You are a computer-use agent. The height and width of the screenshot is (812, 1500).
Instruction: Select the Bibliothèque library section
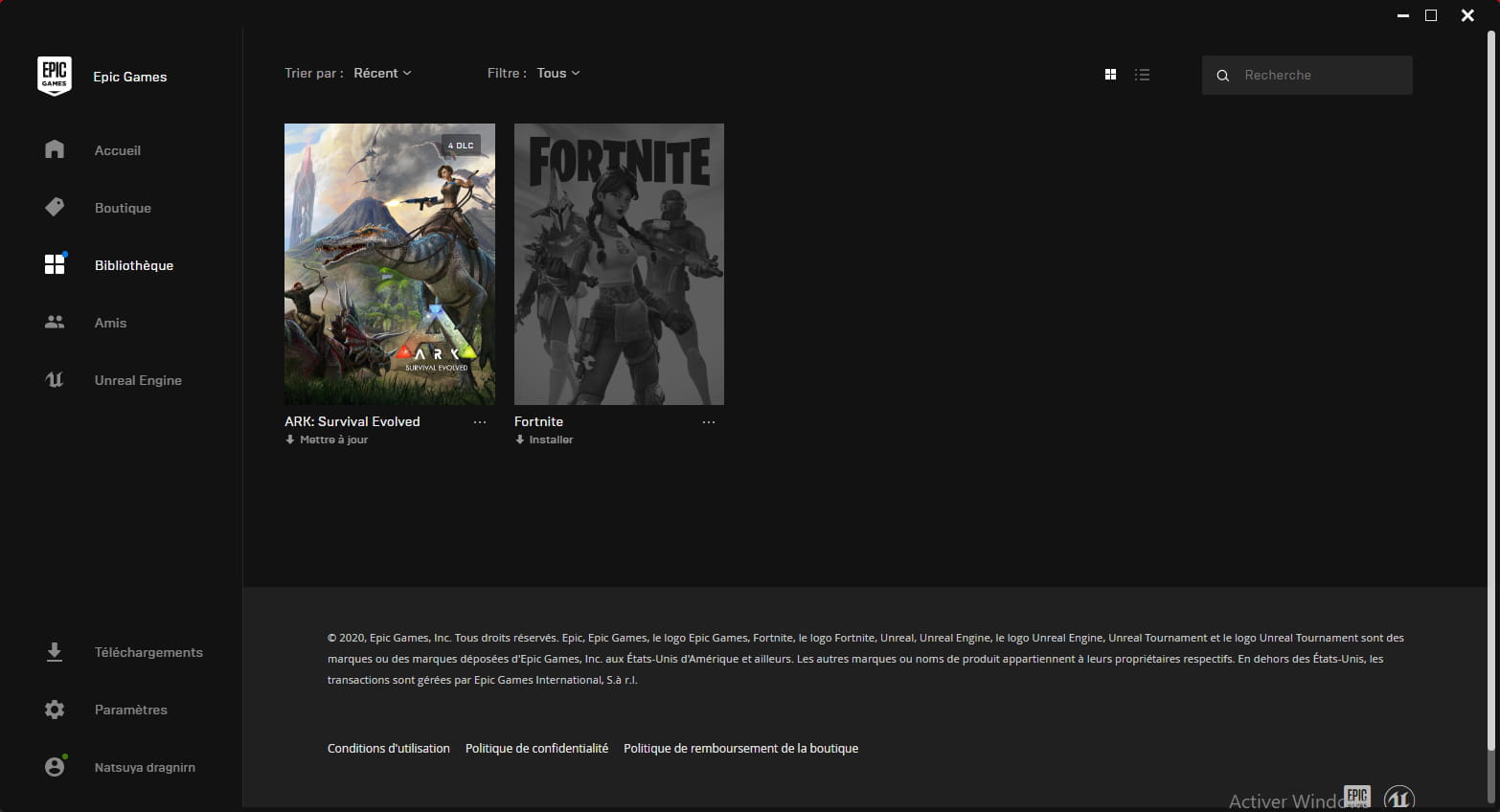(133, 265)
